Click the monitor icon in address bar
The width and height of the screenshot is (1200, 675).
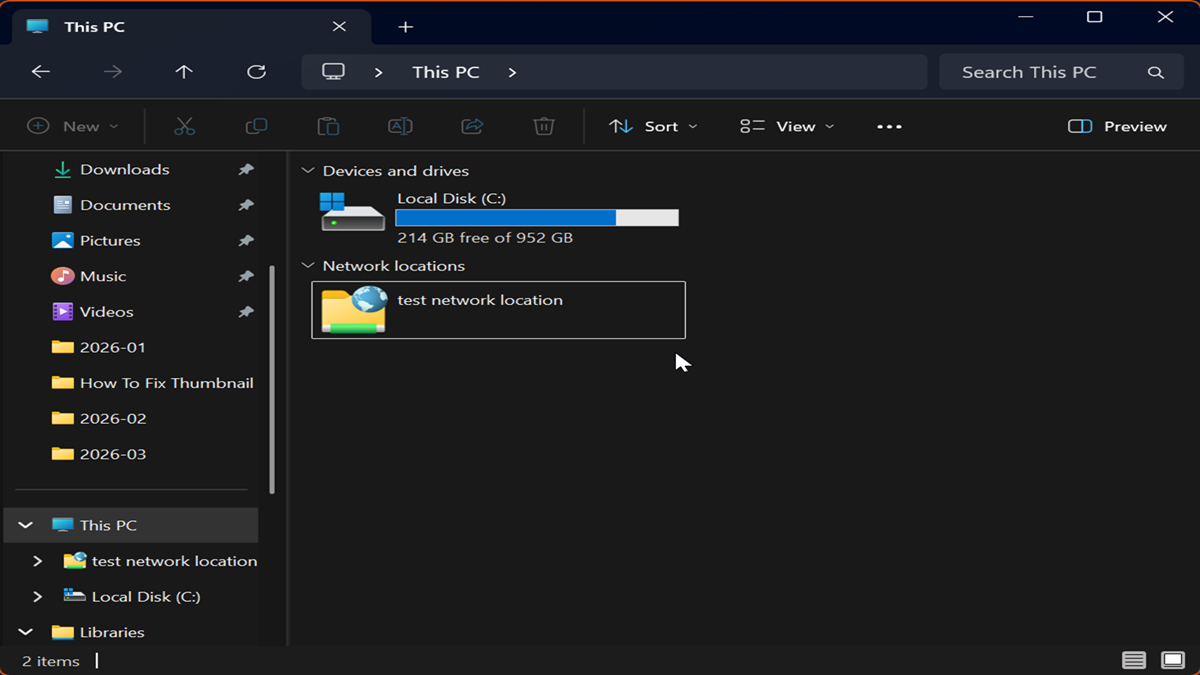[333, 72]
